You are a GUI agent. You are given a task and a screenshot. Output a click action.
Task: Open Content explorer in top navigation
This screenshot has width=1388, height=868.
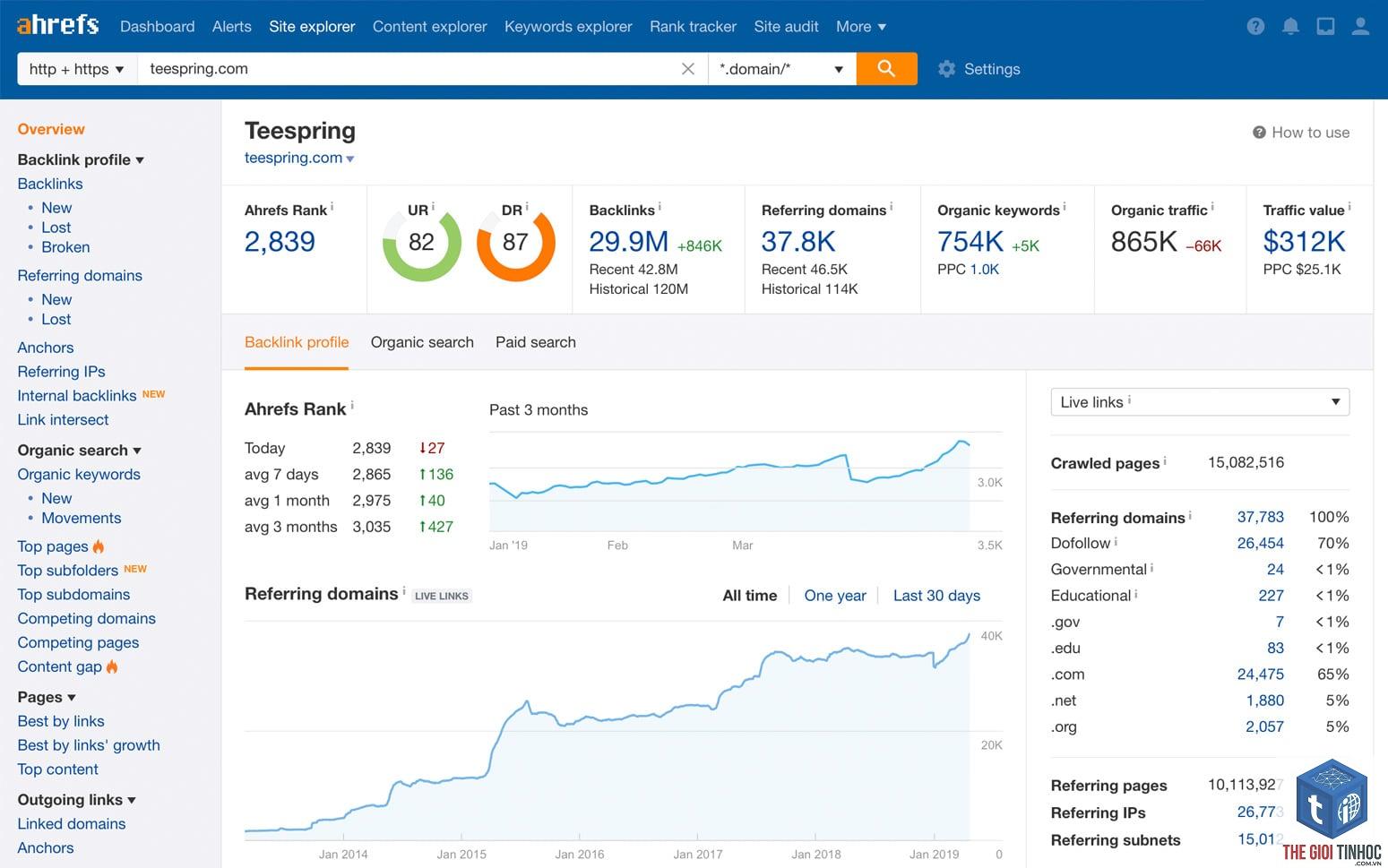430,27
